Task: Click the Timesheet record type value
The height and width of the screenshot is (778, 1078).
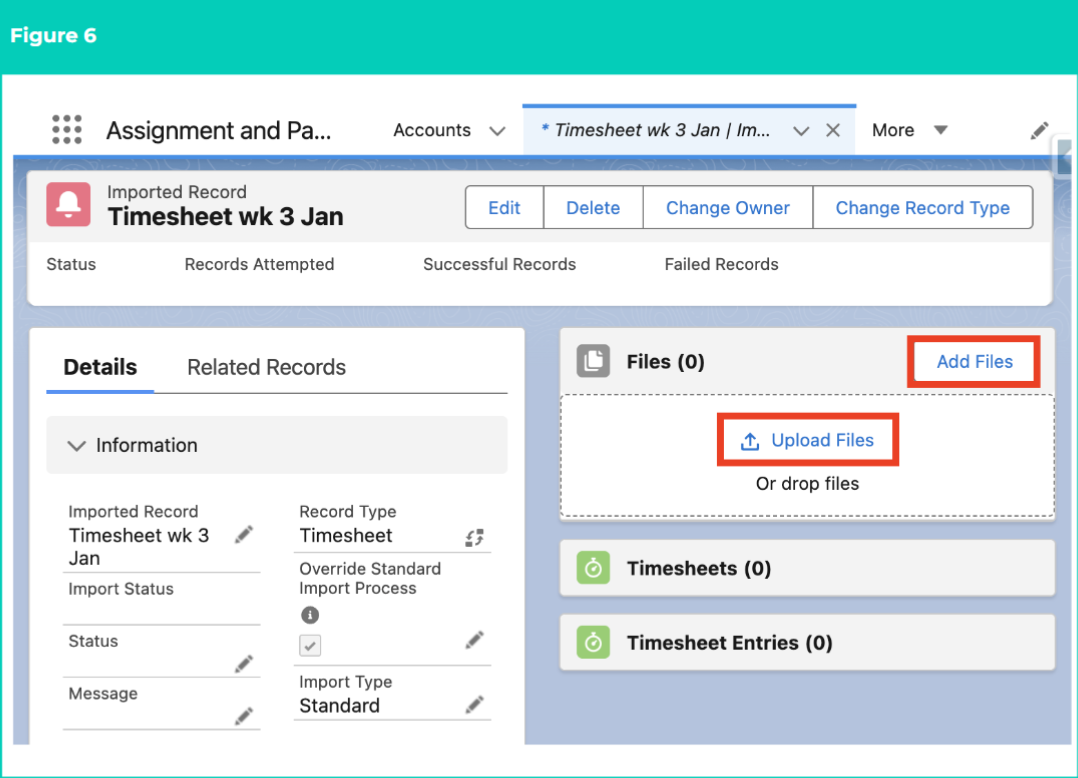Action: click(x=346, y=535)
